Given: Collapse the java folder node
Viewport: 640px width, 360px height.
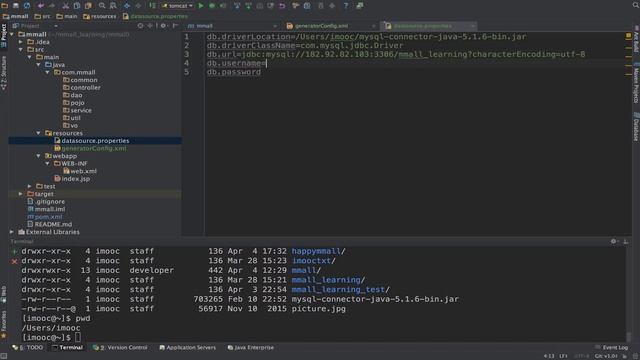Looking at the screenshot, I should [39, 64].
